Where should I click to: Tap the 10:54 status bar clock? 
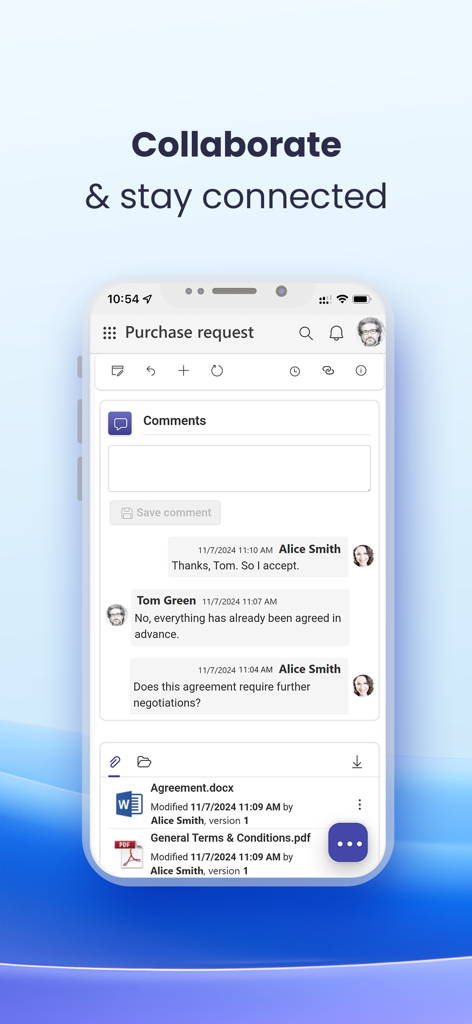pos(123,299)
